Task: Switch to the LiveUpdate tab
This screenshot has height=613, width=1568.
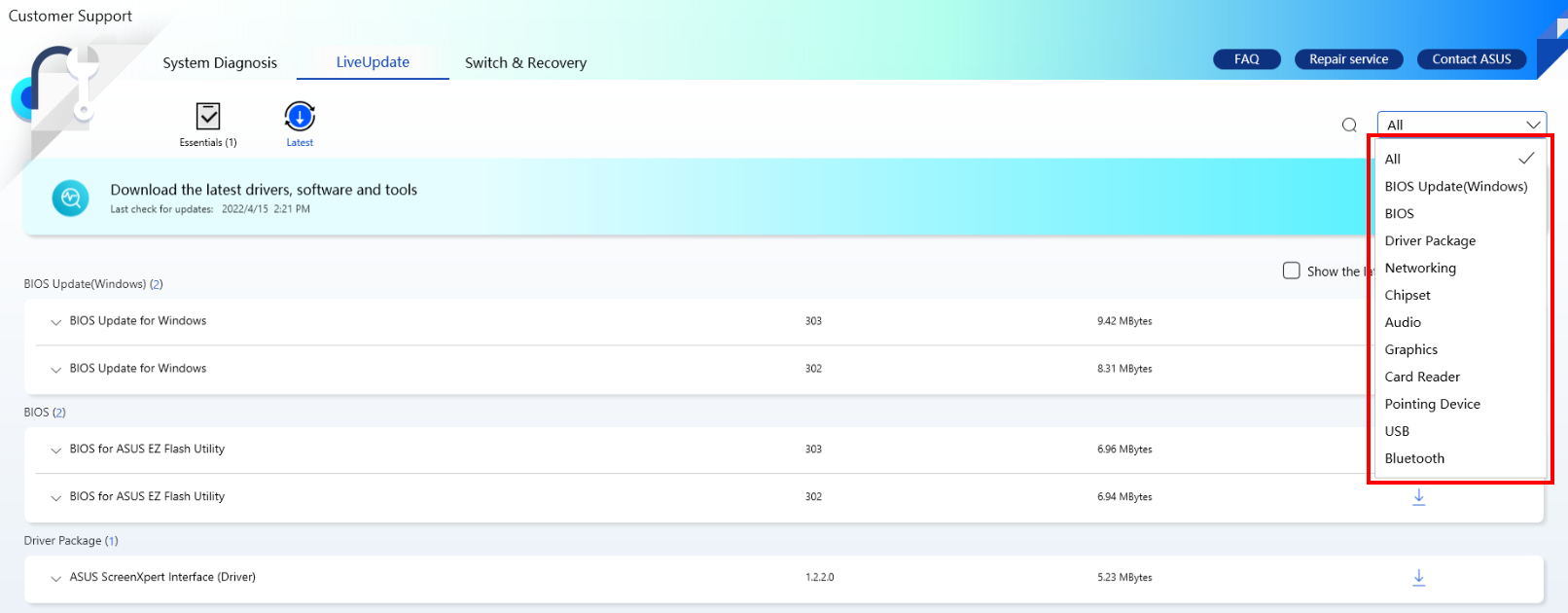Action: pos(373,62)
